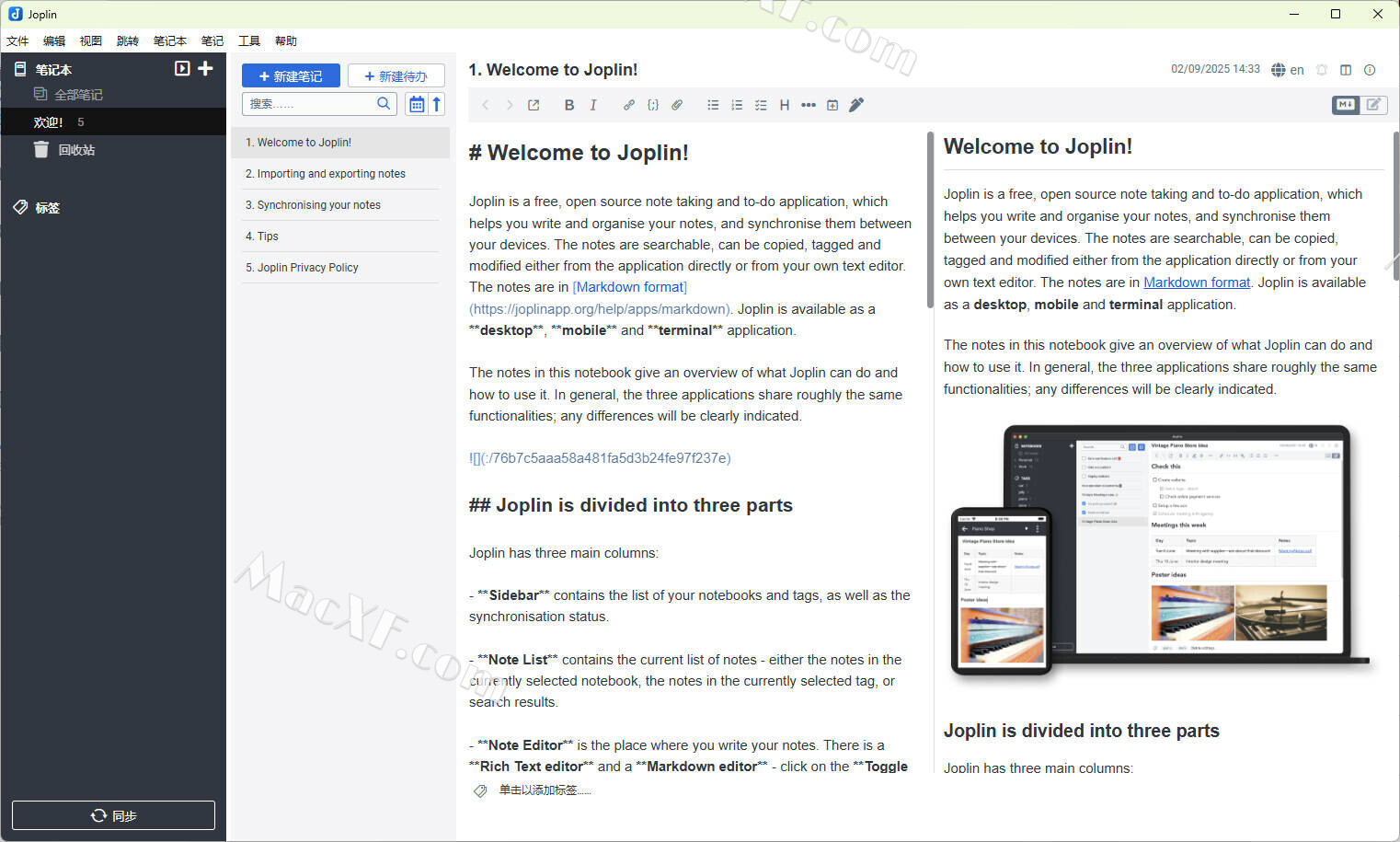Switch to the Markdown editor mode
Viewport: 1400px width, 842px height.
tap(1346, 105)
